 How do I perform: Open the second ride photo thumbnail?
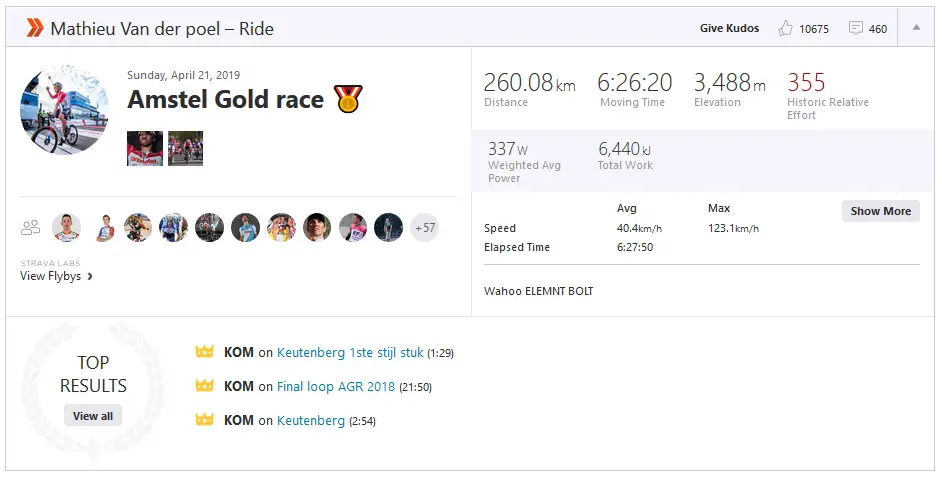click(x=186, y=148)
